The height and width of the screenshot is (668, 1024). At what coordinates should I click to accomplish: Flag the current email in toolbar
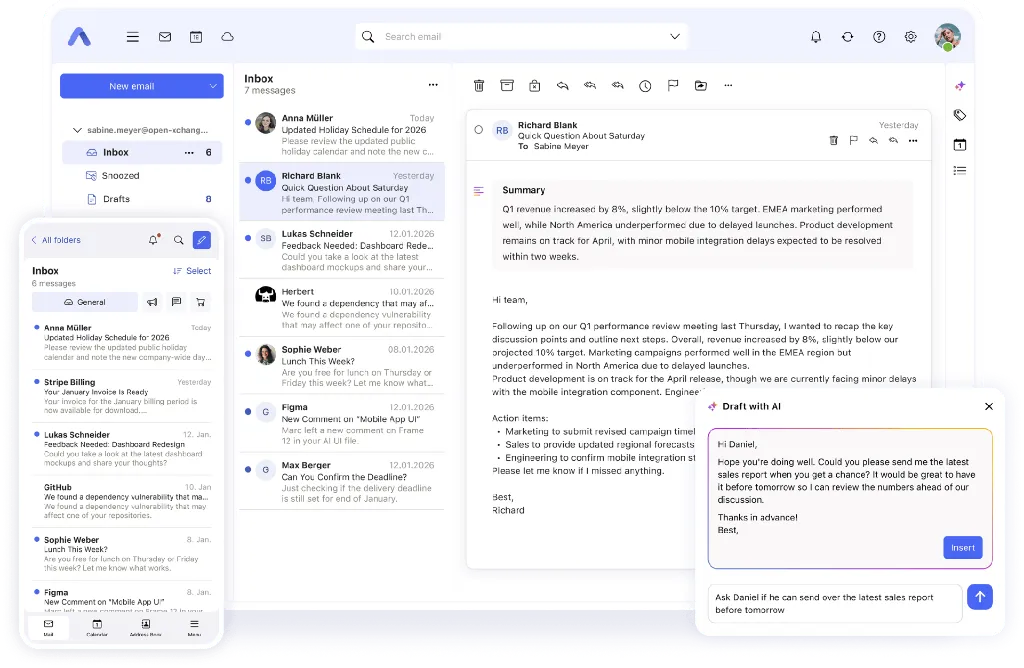click(673, 86)
